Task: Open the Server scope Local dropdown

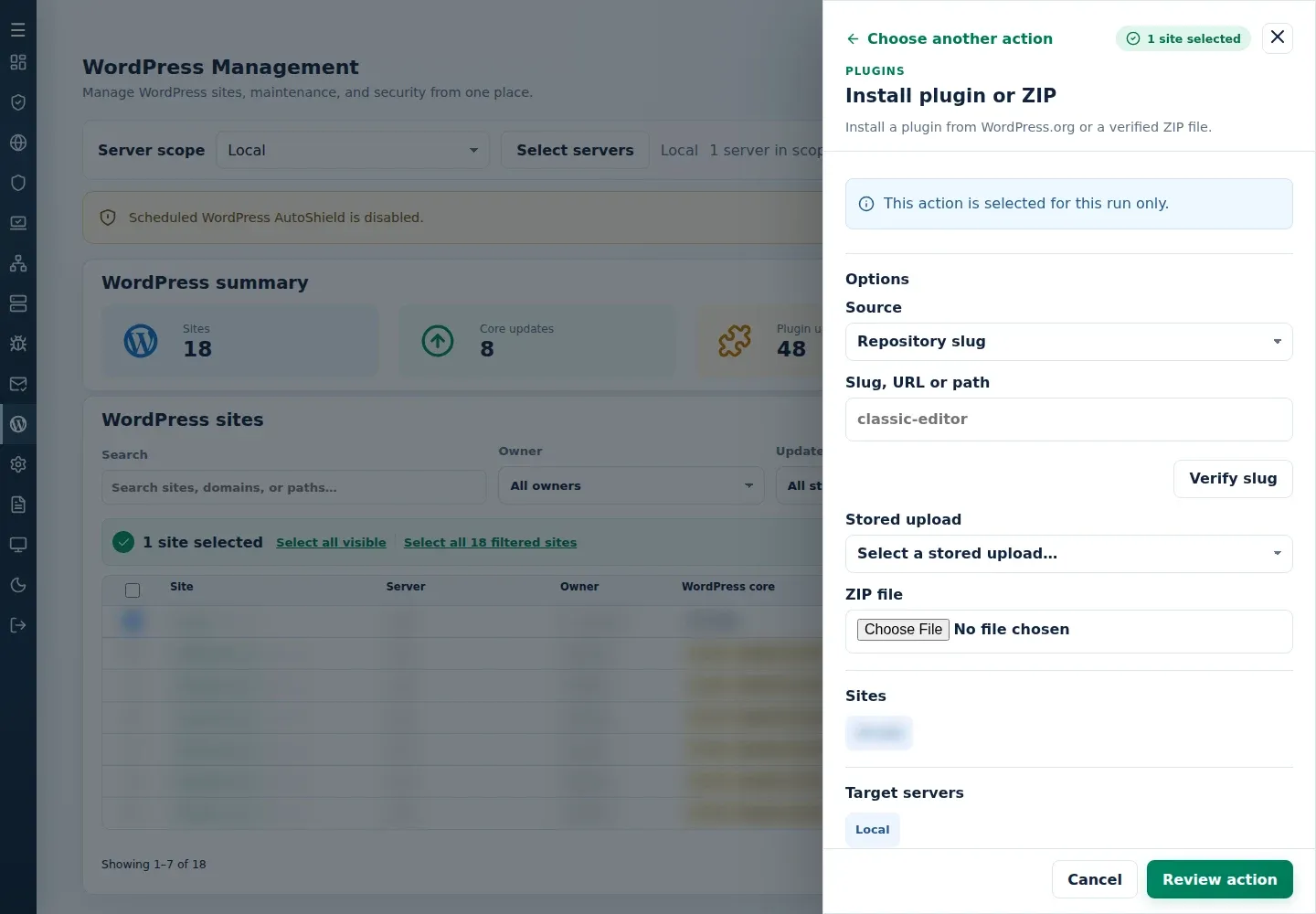Action: [353, 150]
